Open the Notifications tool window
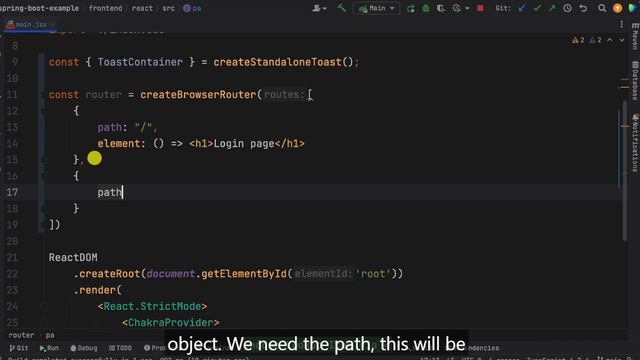Screen dimensions: 640x360 pos(635,143)
